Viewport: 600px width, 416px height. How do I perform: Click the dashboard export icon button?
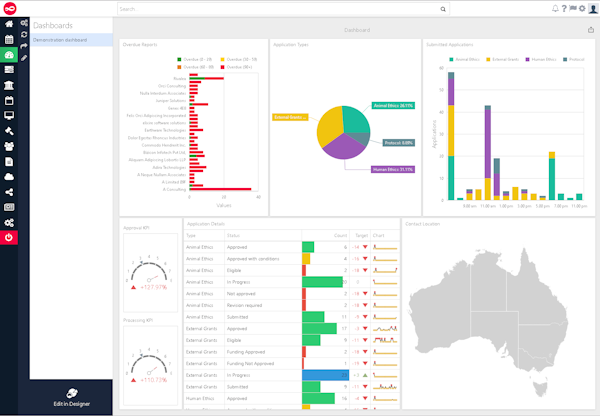591,30
